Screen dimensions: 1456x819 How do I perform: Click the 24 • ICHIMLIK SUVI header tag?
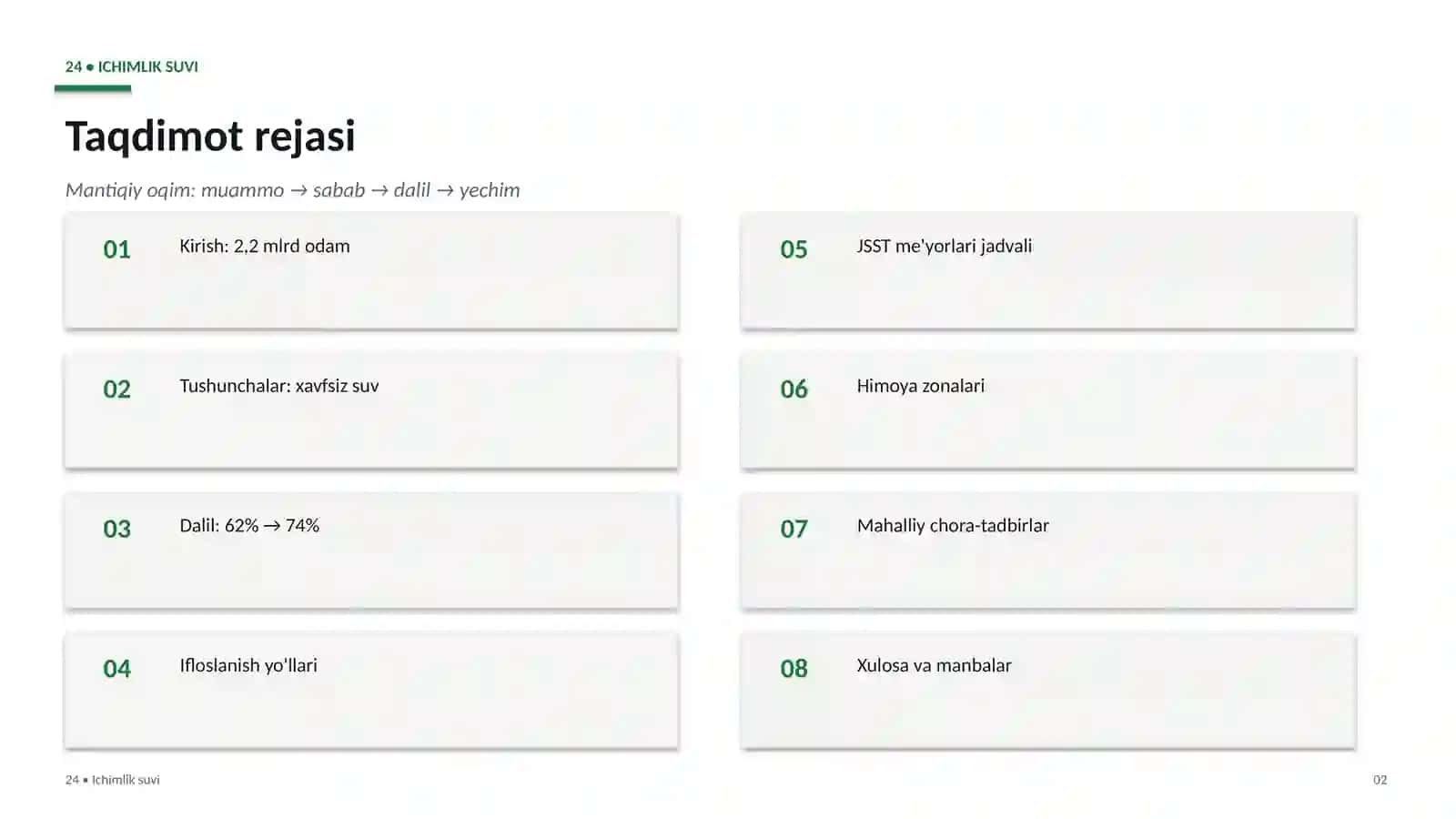pos(131,66)
